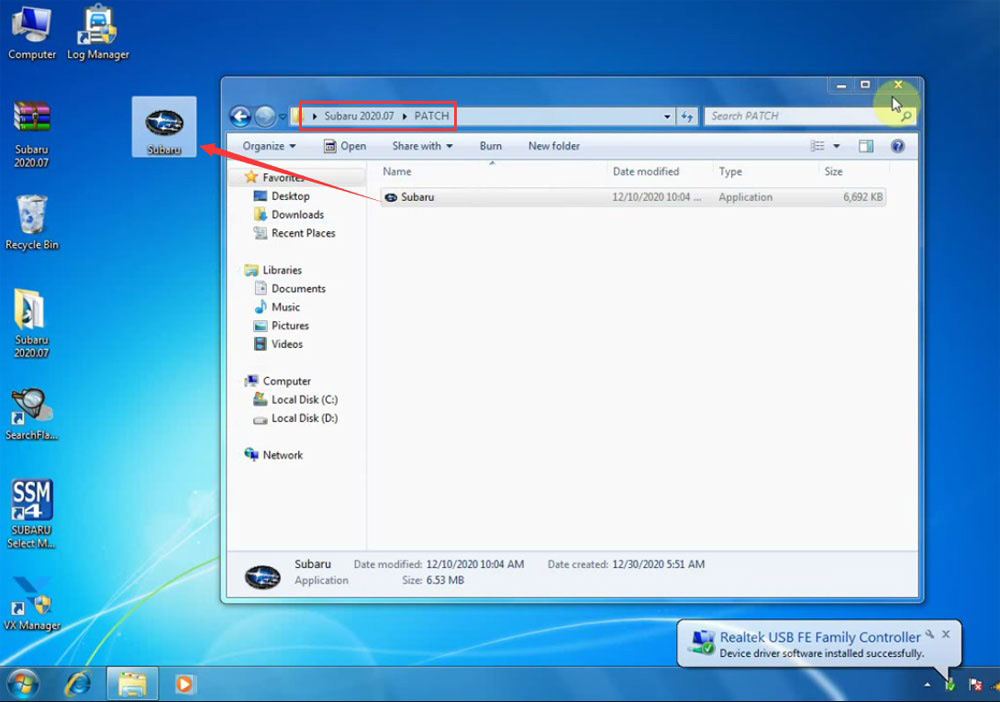
Task: Click the Change your view icon
Action: 817,146
